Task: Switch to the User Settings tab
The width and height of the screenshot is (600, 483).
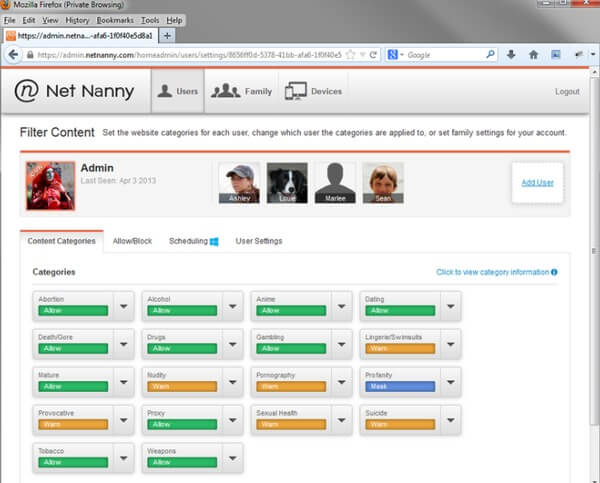Action: (259, 241)
